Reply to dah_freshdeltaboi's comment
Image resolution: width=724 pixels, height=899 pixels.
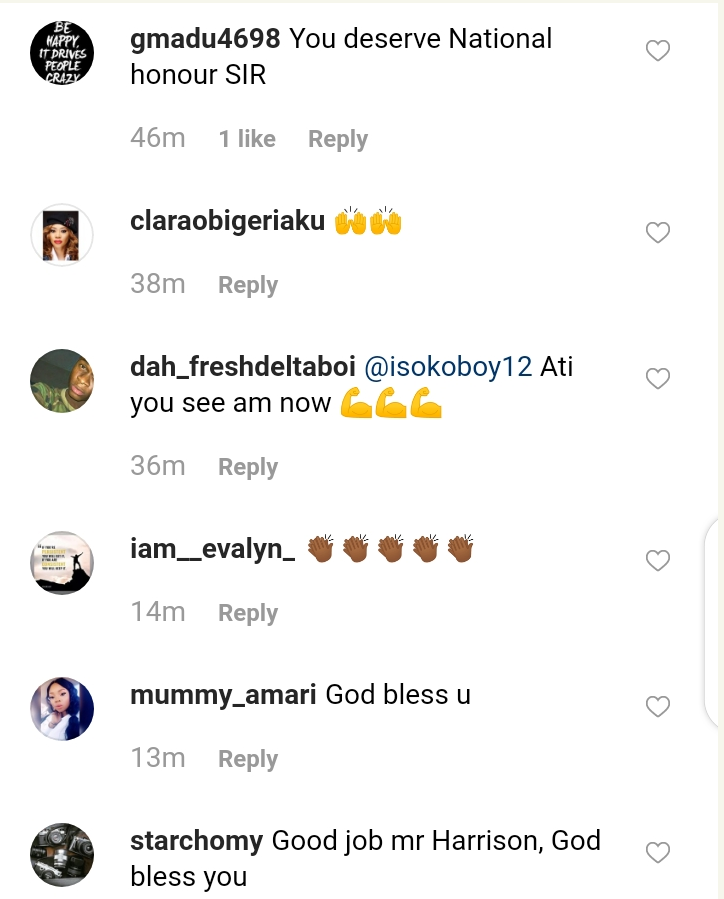point(247,467)
